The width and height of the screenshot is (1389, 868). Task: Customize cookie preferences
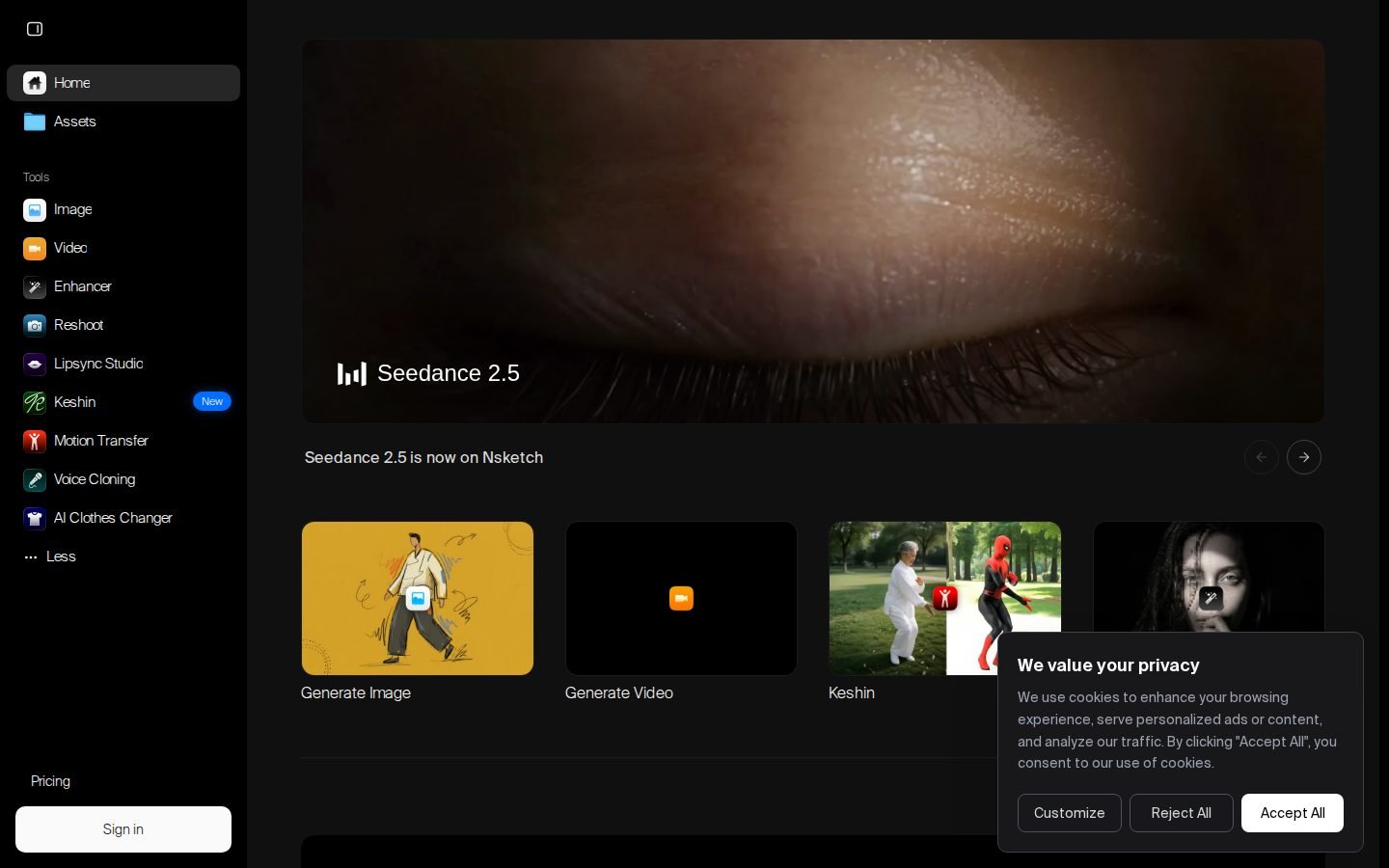(1070, 813)
